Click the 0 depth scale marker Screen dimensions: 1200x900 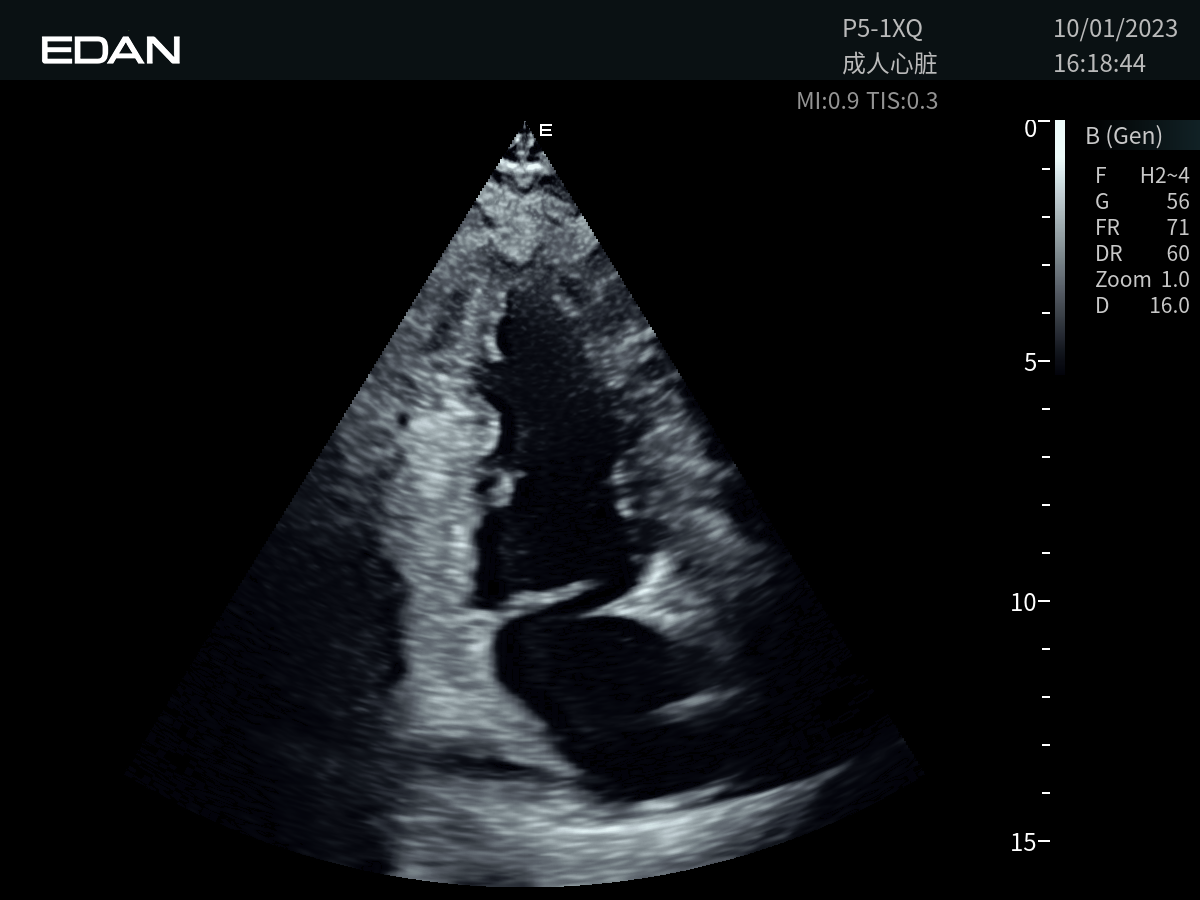pos(1030,128)
